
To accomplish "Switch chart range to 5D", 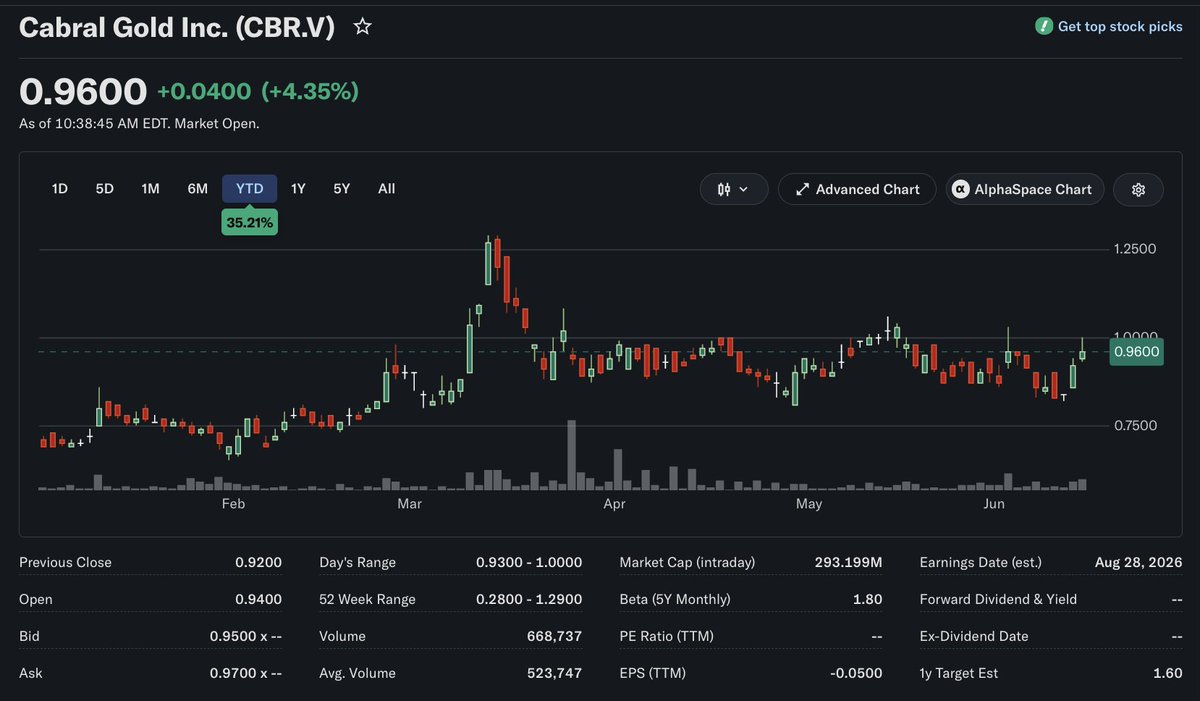I will pyautogui.click(x=105, y=188).
